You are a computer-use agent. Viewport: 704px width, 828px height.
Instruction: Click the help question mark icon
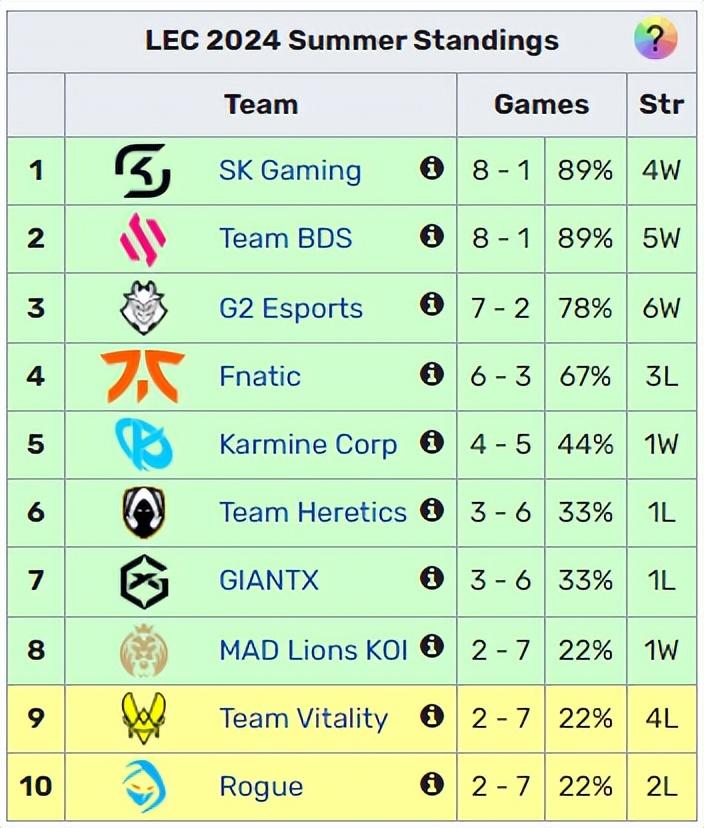pos(655,40)
